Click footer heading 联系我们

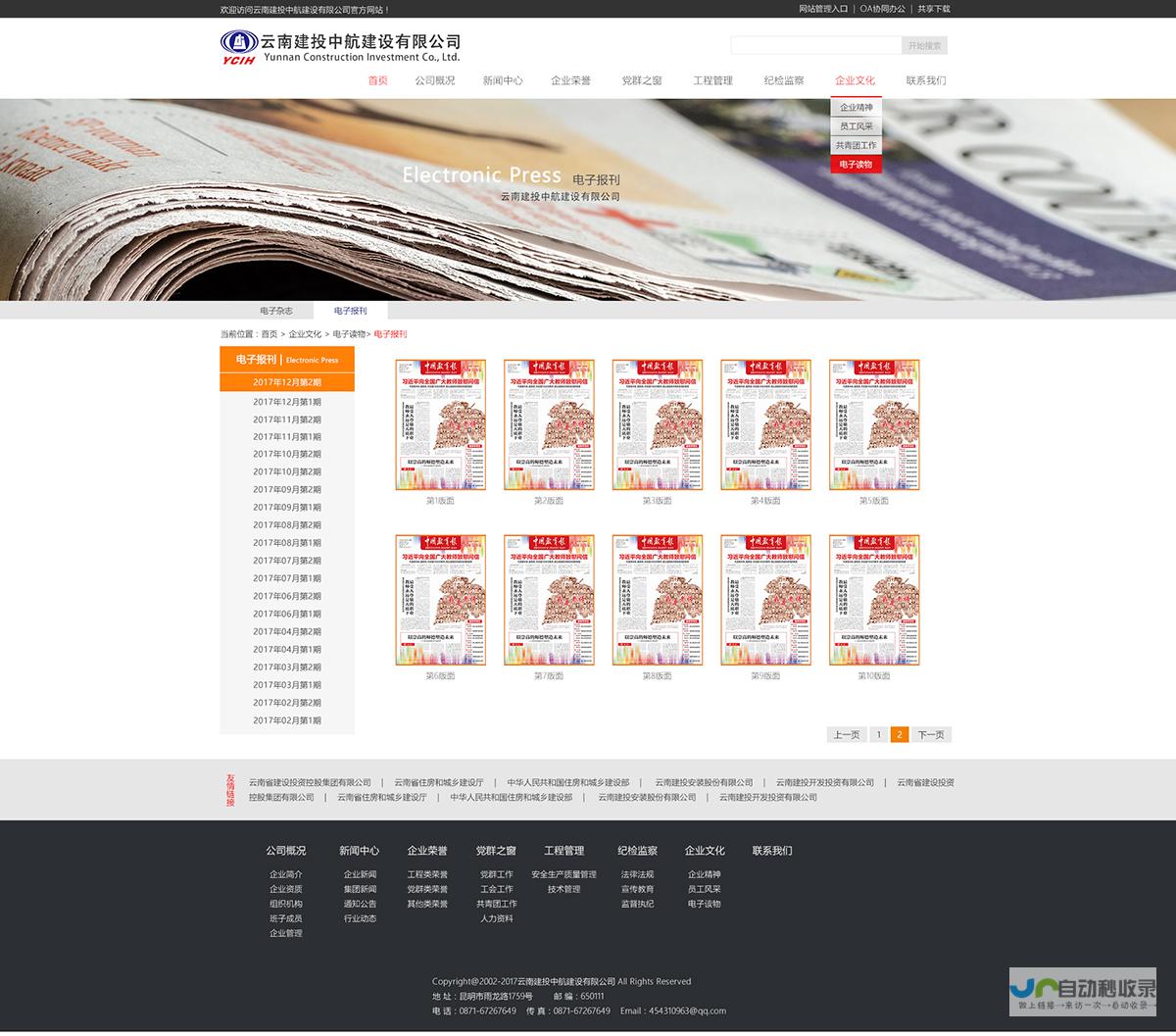click(x=772, y=851)
